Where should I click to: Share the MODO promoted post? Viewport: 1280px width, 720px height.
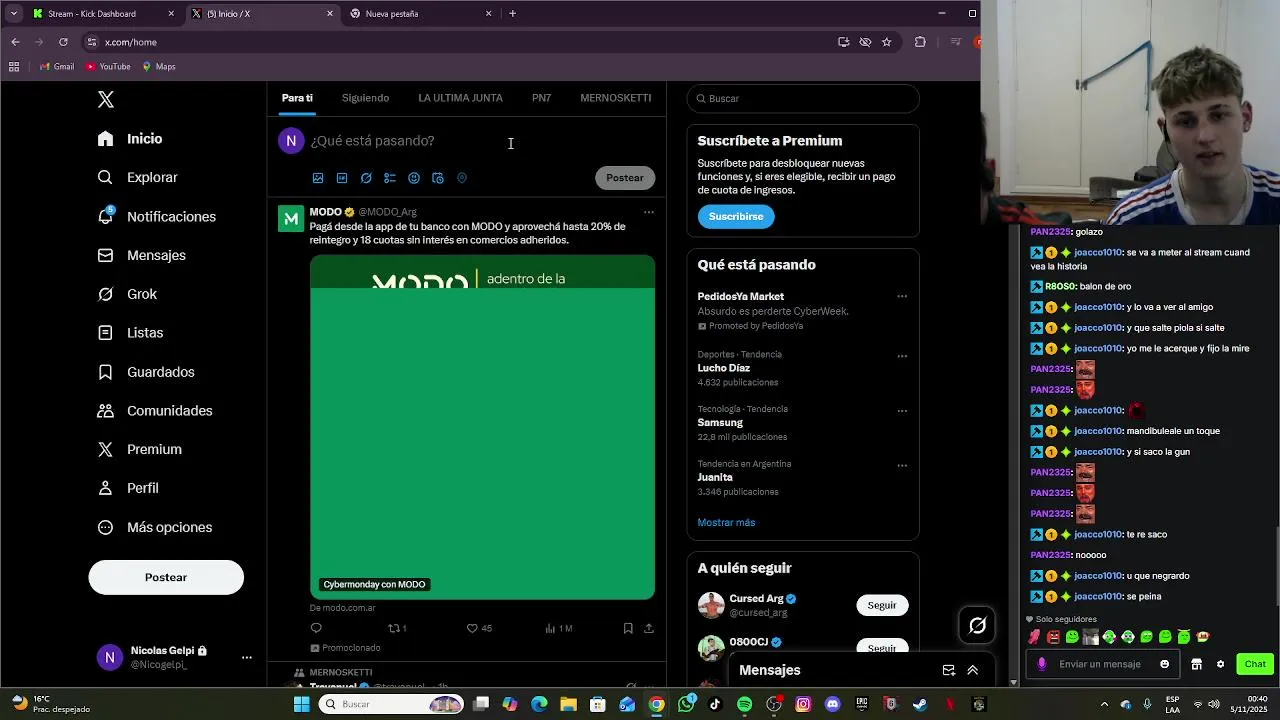(x=649, y=628)
